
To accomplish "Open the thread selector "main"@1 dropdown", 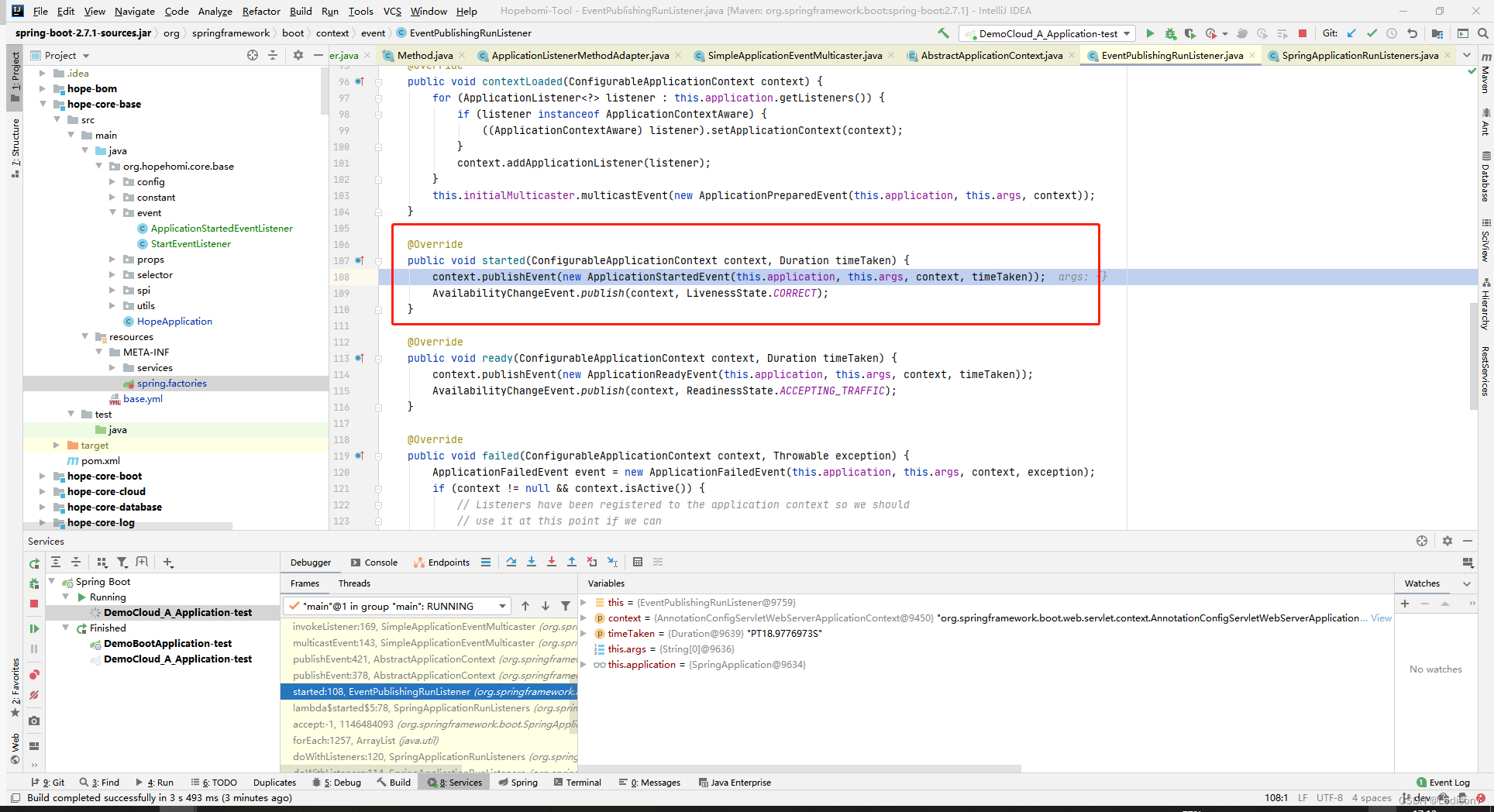I will pyautogui.click(x=397, y=606).
